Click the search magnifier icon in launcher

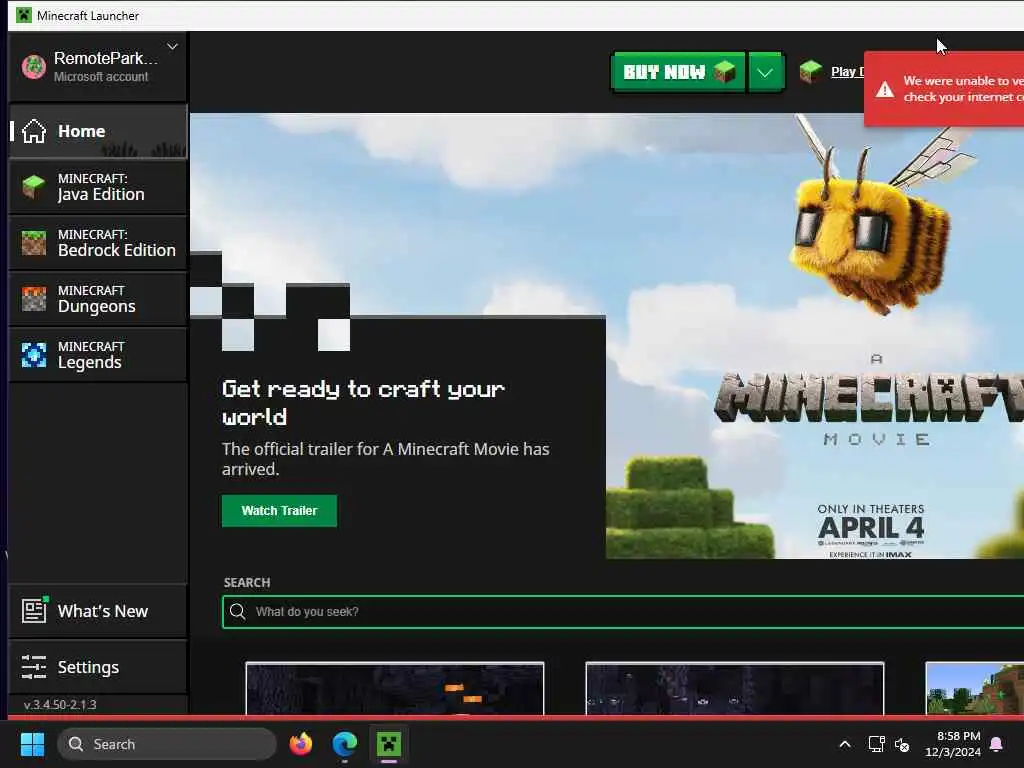[x=238, y=611]
